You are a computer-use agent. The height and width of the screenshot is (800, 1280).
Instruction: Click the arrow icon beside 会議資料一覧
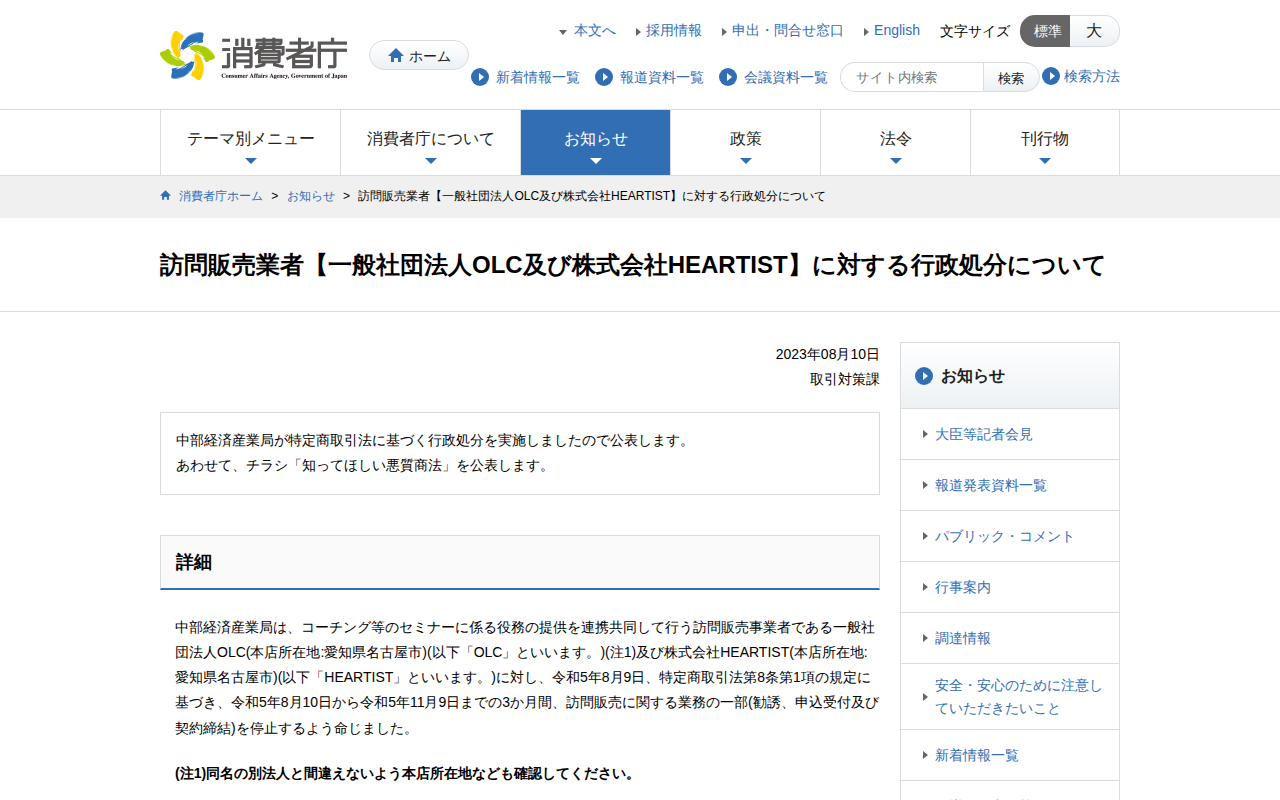(728, 77)
